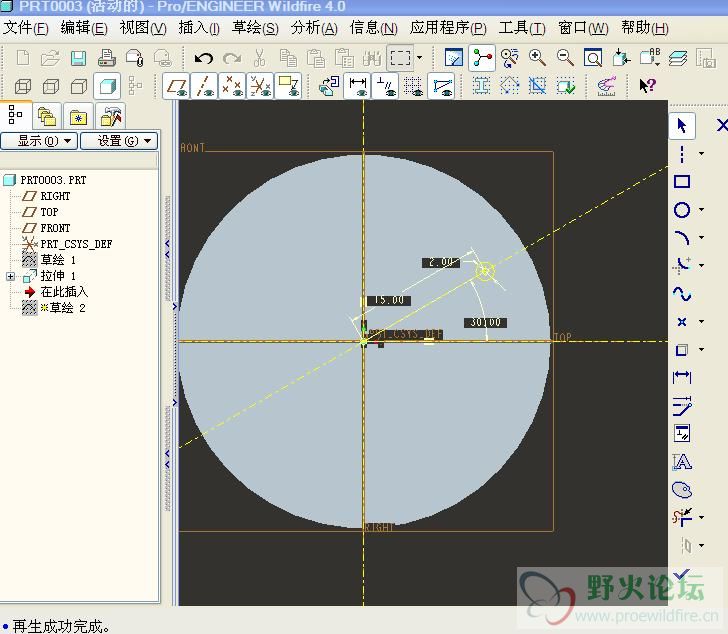Open the 显示(O) dropdown
728x634 pixels.
[39, 141]
